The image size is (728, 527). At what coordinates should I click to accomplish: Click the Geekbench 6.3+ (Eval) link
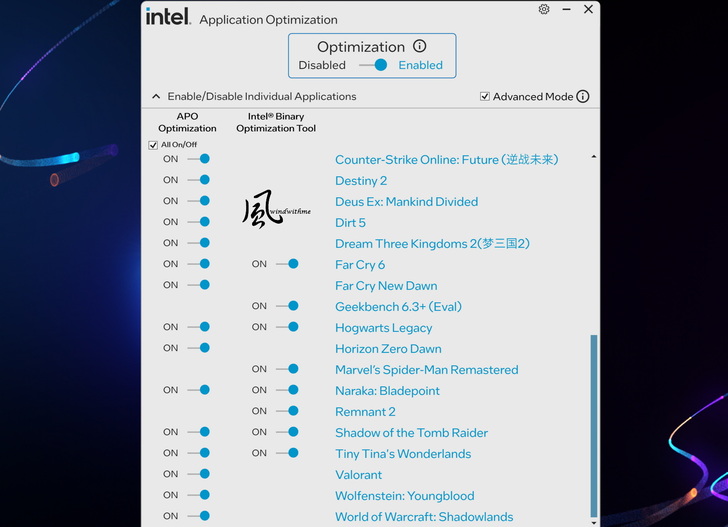pos(398,306)
